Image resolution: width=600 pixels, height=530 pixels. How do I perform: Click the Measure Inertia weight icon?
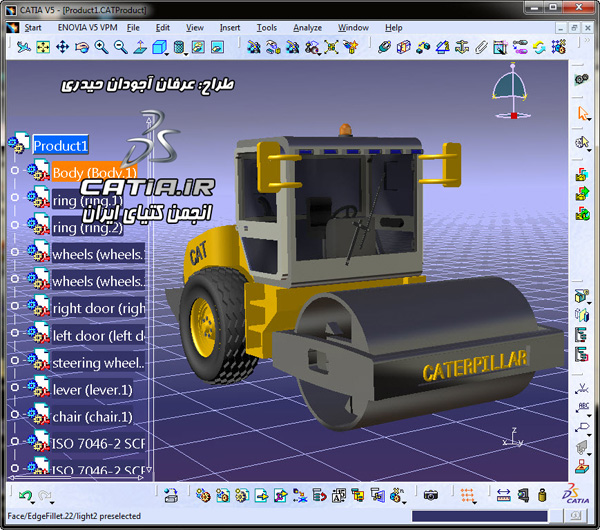[541, 495]
